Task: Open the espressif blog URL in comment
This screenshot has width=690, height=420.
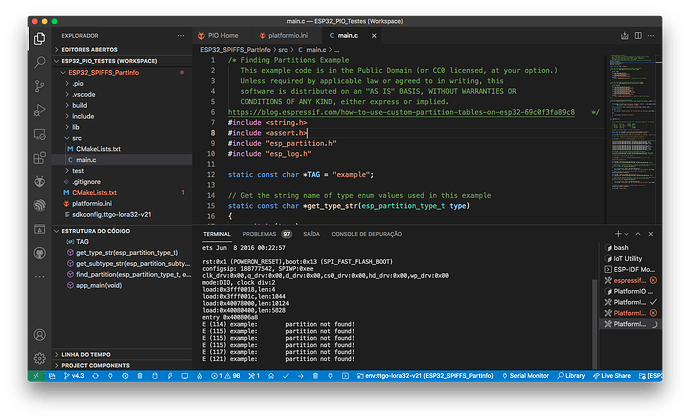Action: [401, 112]
